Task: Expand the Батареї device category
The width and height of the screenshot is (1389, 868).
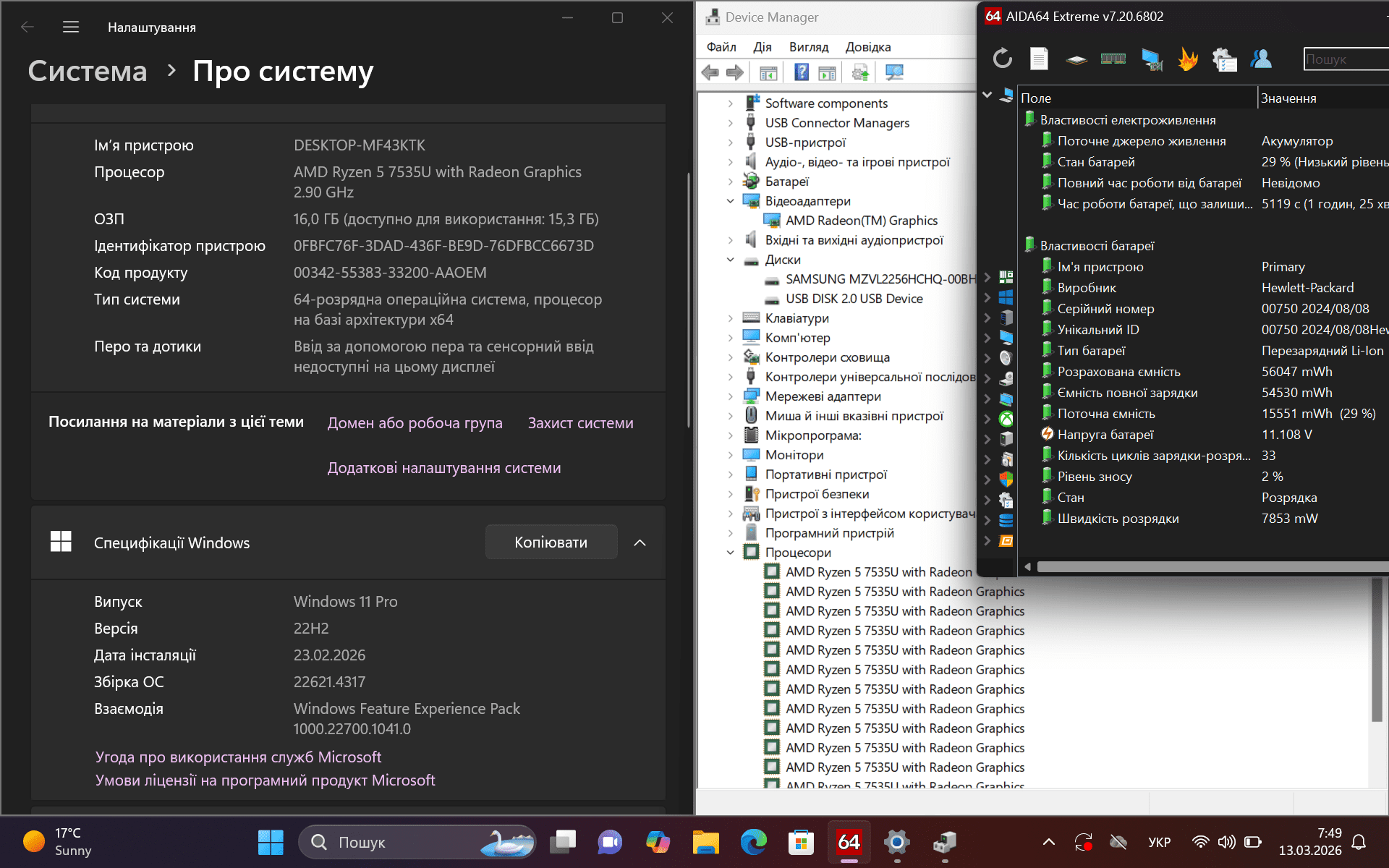Action: [x=730, y=182]
